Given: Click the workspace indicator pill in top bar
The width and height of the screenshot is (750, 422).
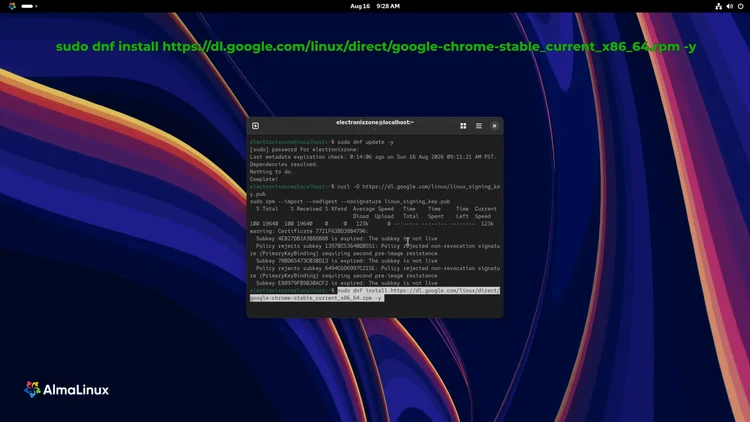Looking at the screenshot, I should coord(29,6).
